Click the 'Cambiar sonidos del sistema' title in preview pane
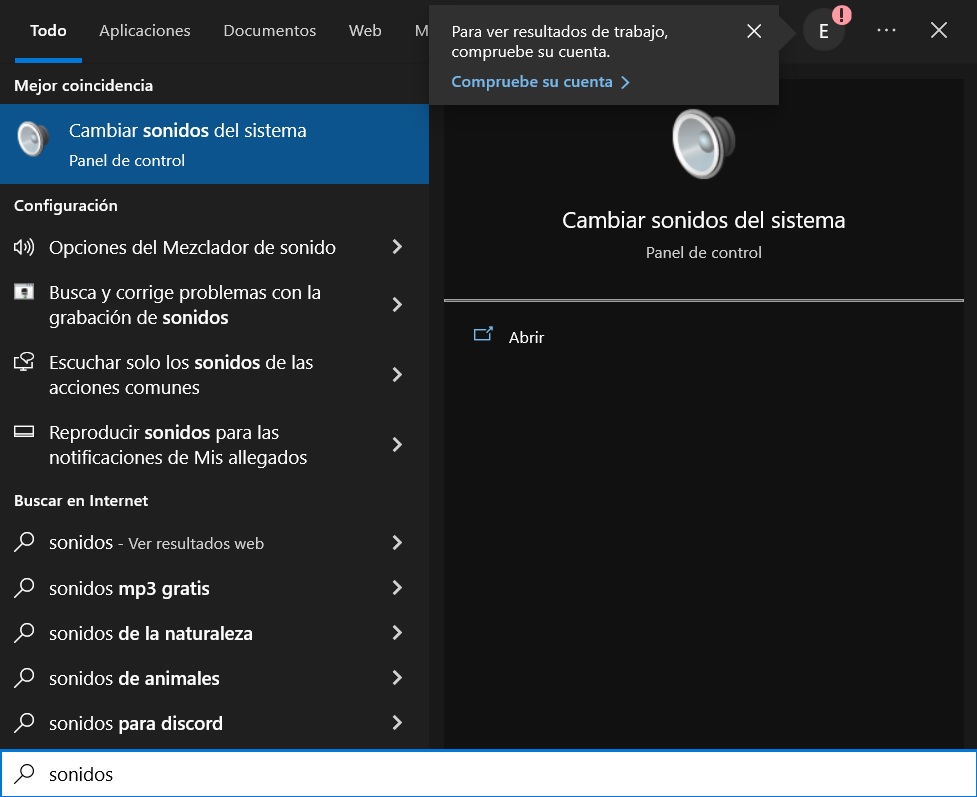Viewport: 977px width, 797px height. [x=703, y=220]
